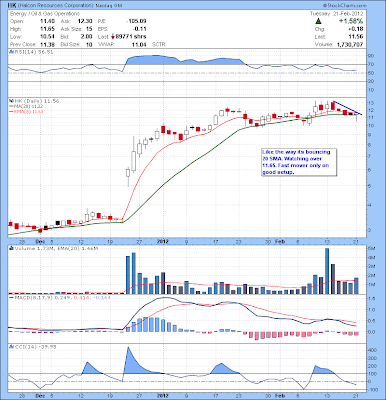Click the MA(20) 11.32 legend text
Viewport: 386px width, 400px height.
click(x=27, y=106)
